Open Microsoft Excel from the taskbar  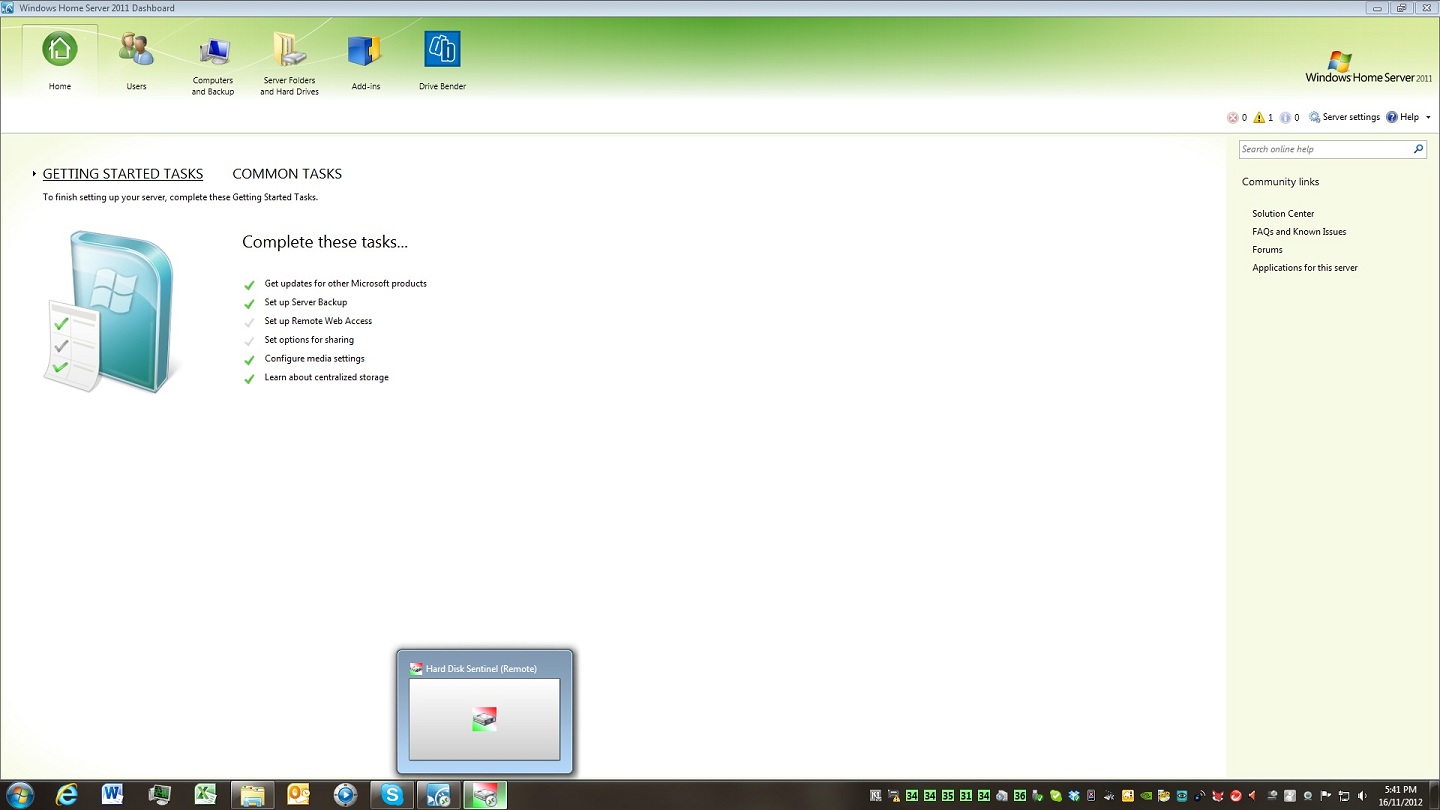[206, 795]
